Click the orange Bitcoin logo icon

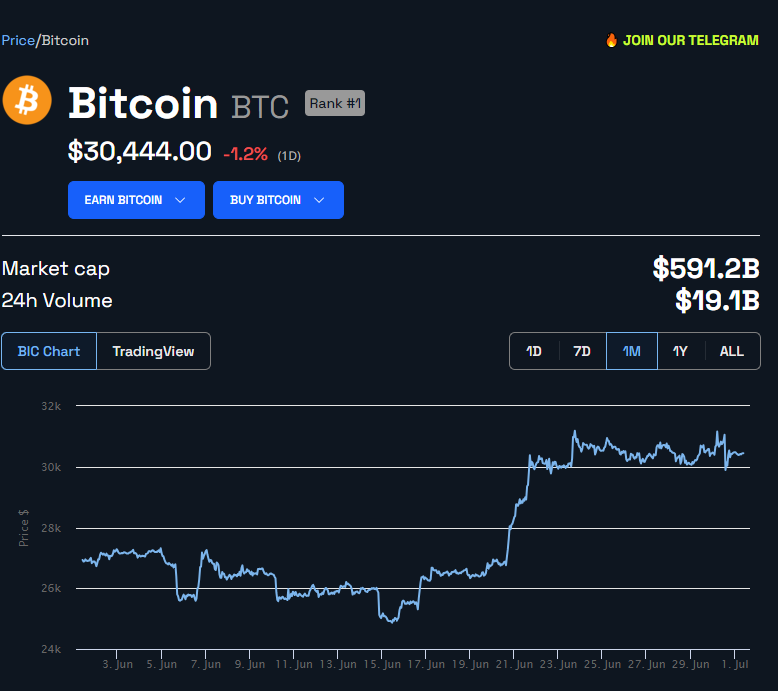click(27, 101)
